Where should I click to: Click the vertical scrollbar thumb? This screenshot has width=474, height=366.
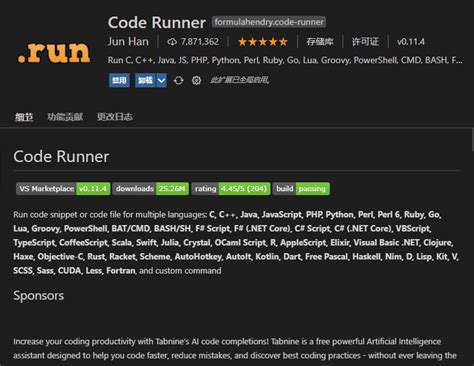(472, 140)
